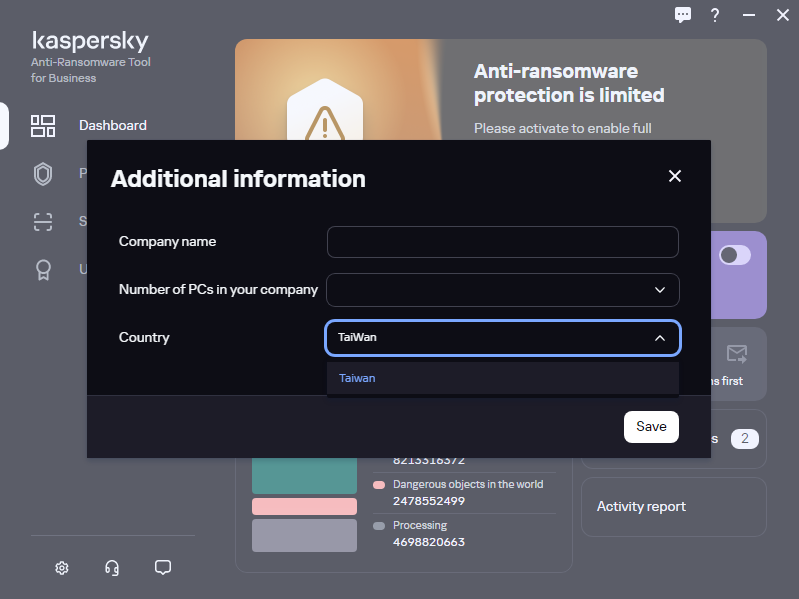Select the Dashboard menu item
The image size is (799, 599).
(113, 125)
